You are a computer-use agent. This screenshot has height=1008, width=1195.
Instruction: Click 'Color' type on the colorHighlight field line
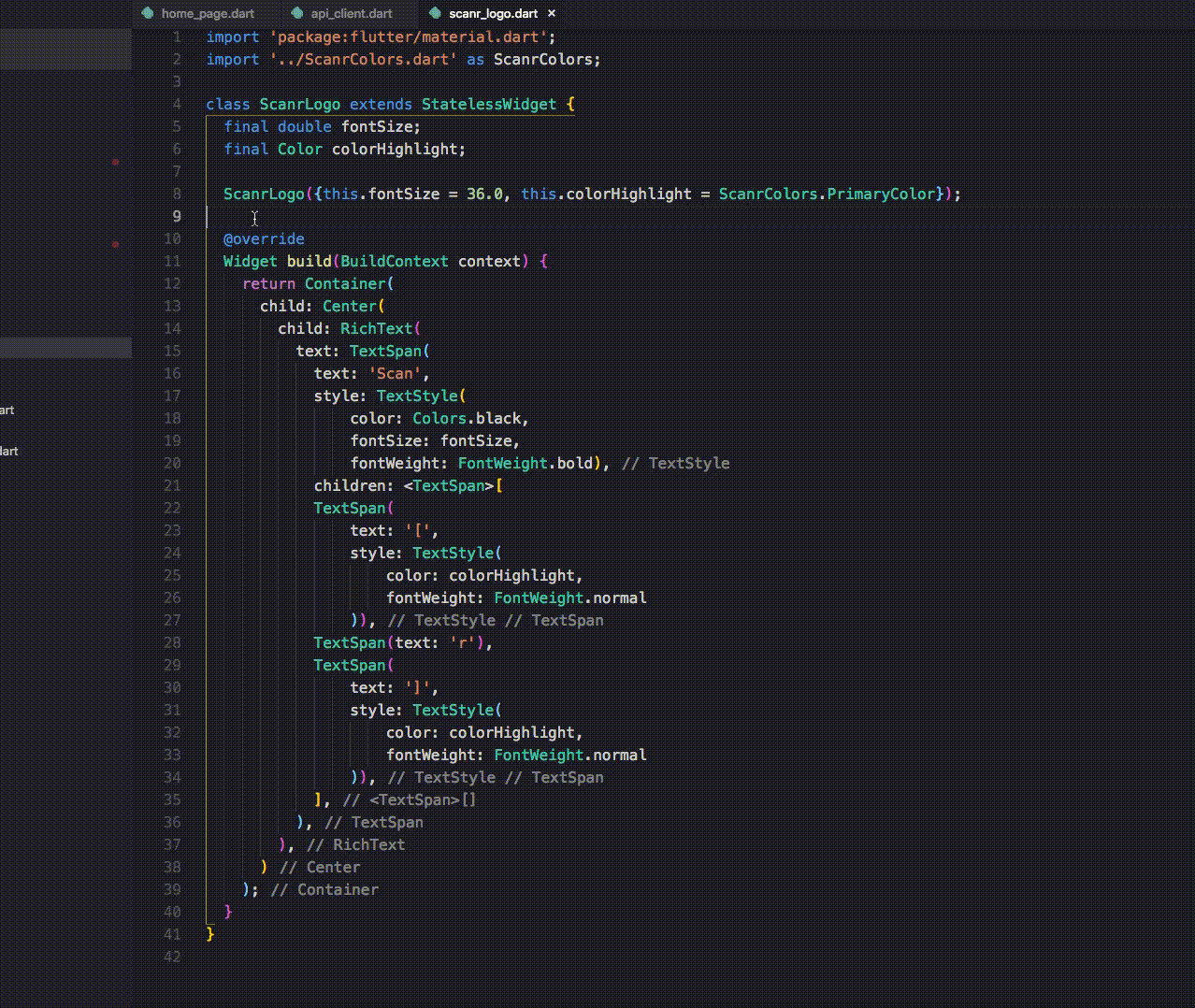pos(300,149)
